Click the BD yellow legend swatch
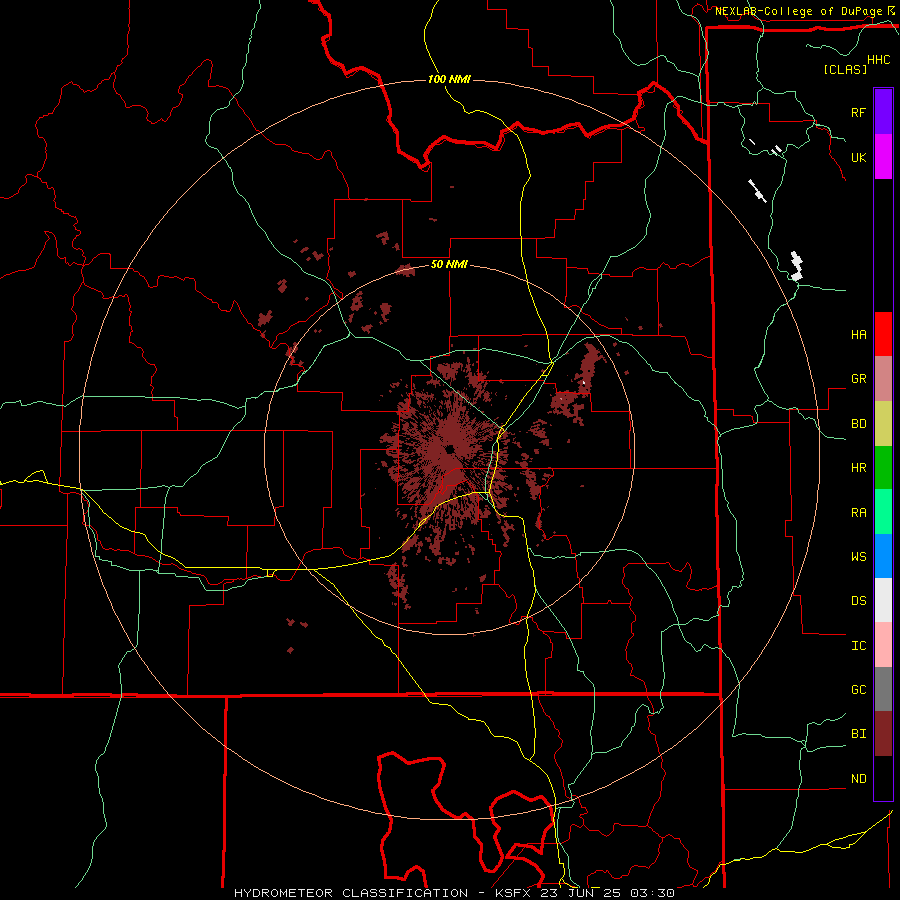The width and height of the screenshot is (900, 900). tap(883, 424)
